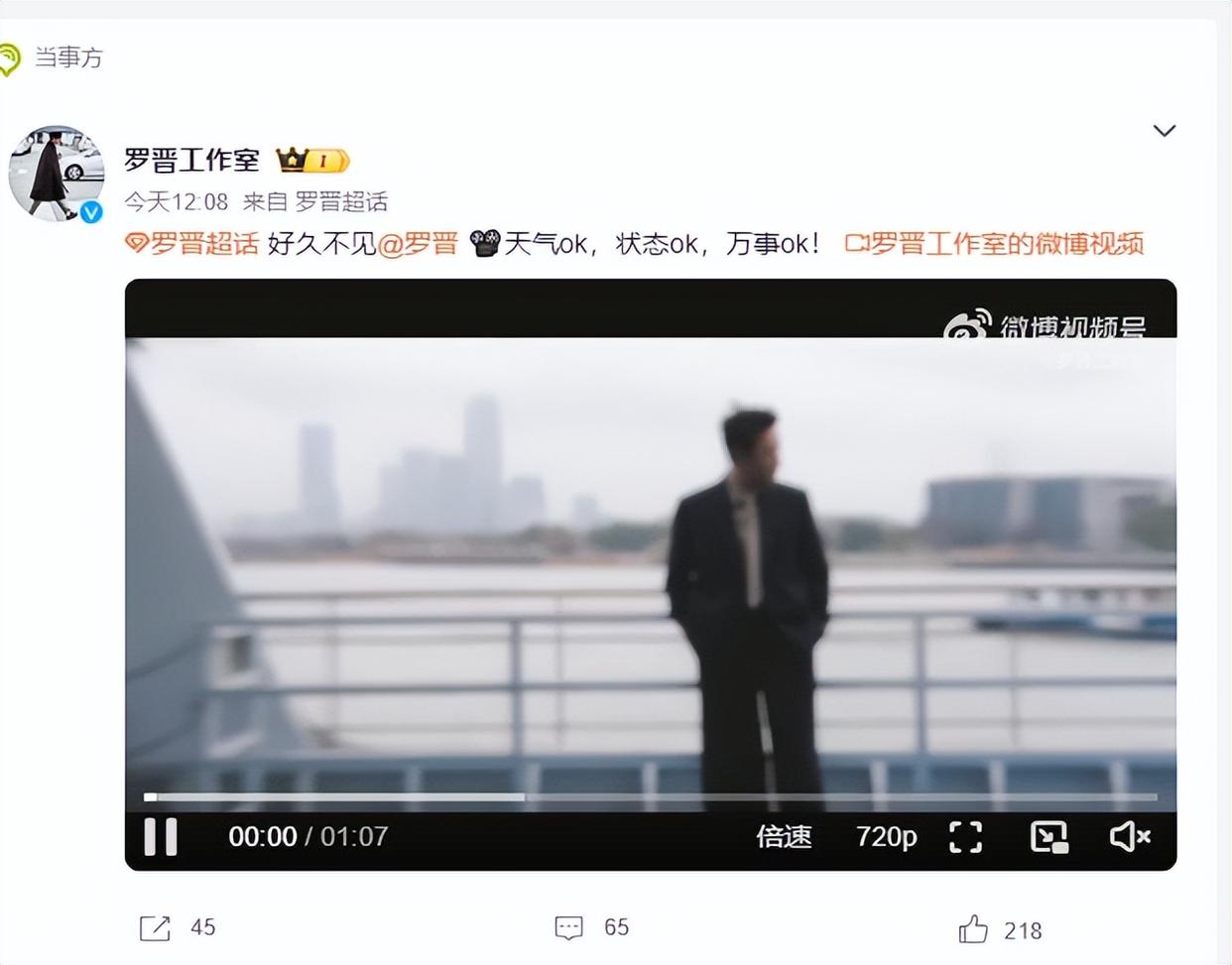Click the 微博视频号 watermark logo
1232x965 pixels.
pos(1045,324)
